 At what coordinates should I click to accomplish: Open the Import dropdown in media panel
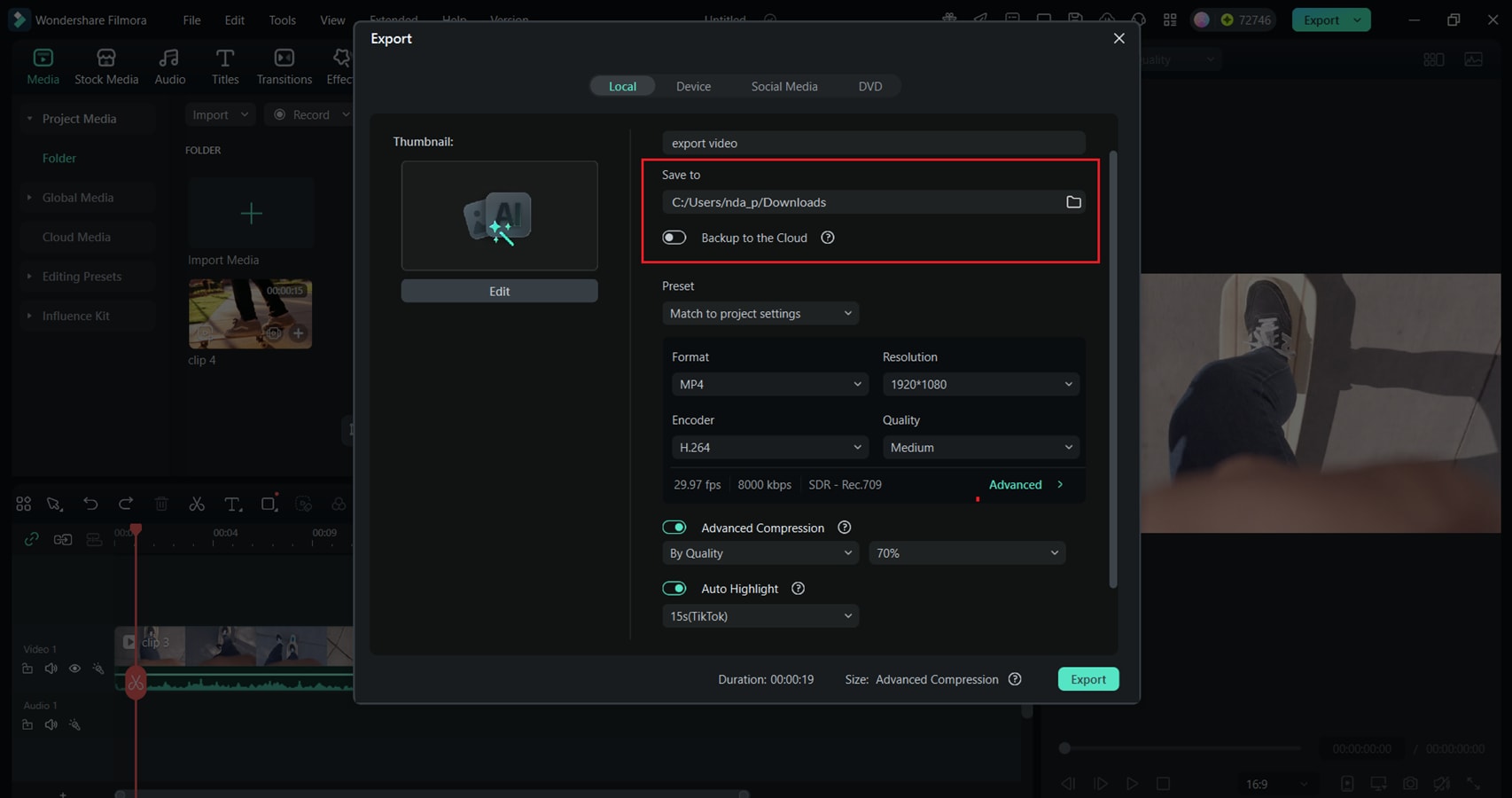point(220,114)
